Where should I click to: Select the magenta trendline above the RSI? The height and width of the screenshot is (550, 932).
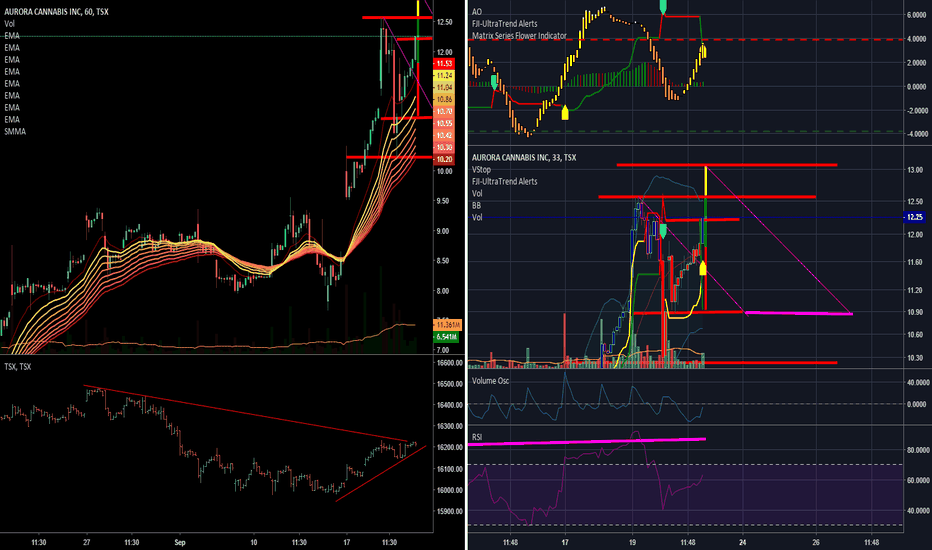[x=587, y=442]
